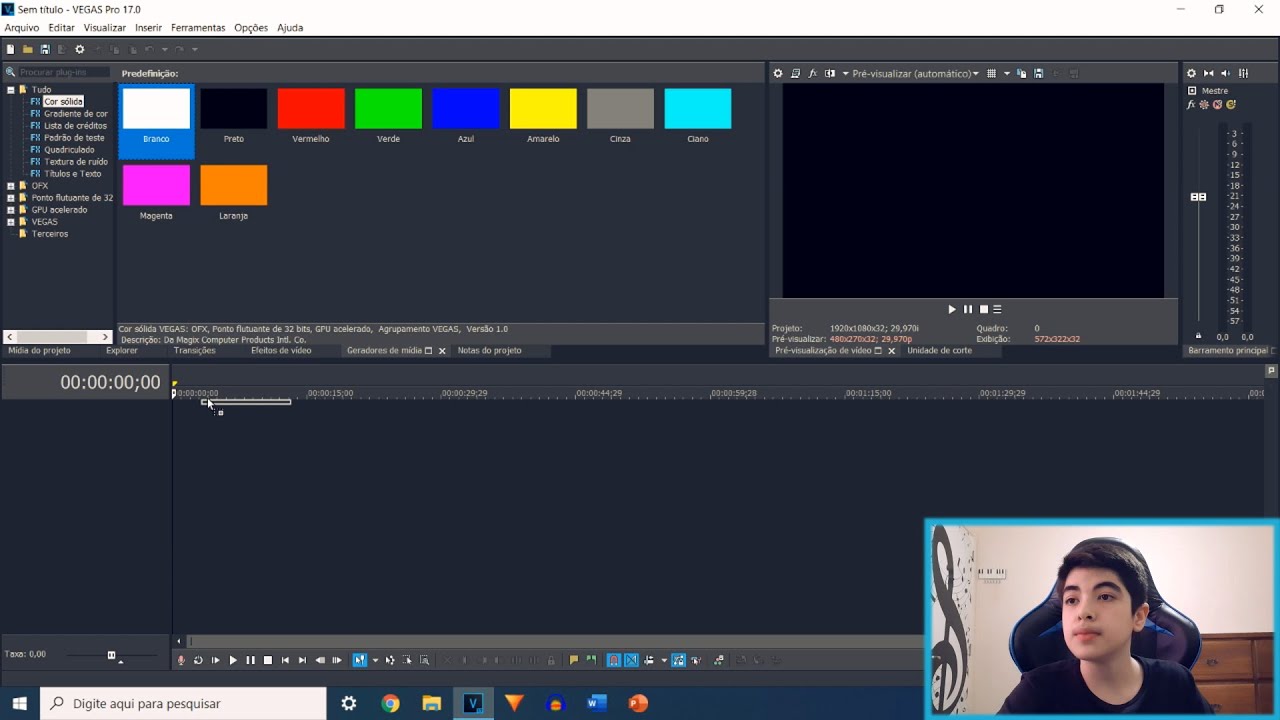This screenshot has height=720, width=1280.
Task: Click preview window Play button
Action: [x=952, y=310]
